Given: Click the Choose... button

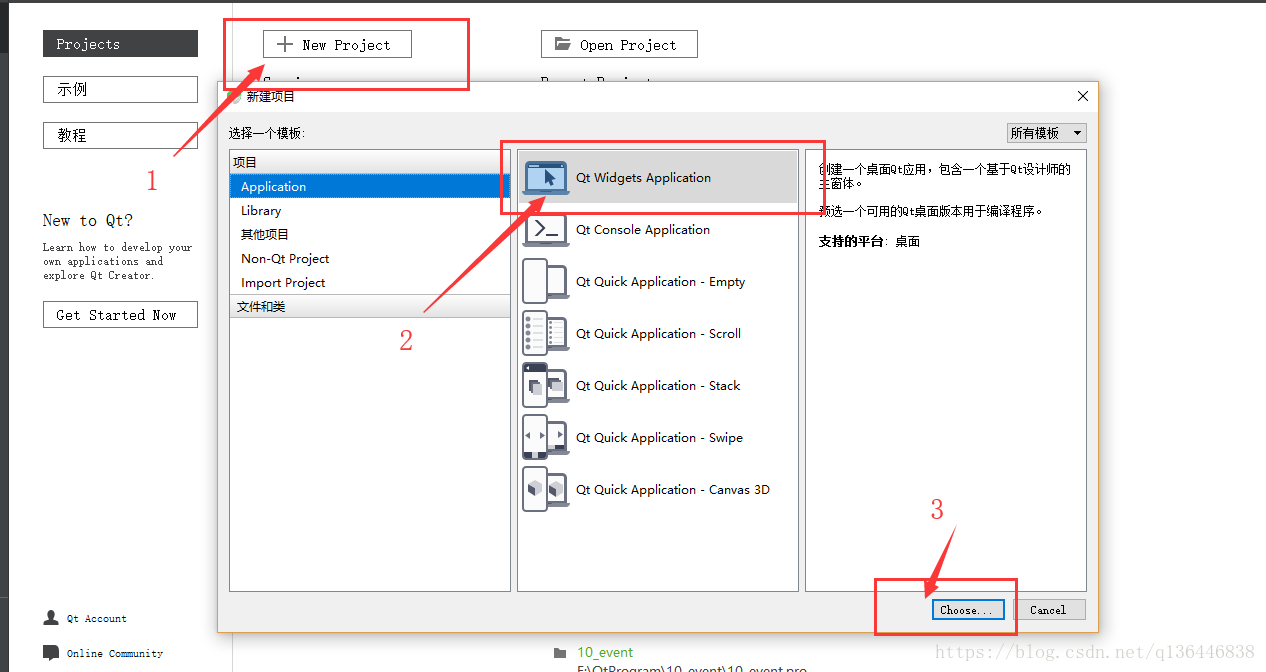Looking at the screenshot, I should (x=968, y=610).
